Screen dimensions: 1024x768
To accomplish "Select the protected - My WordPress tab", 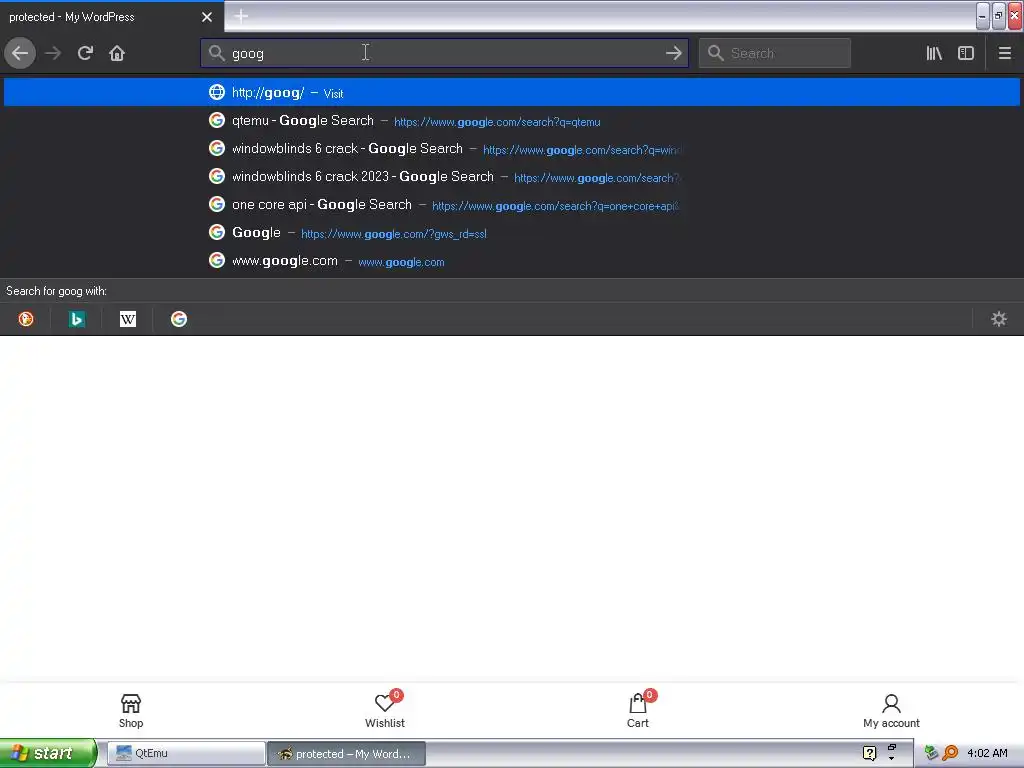I will (x=112, y=17).
